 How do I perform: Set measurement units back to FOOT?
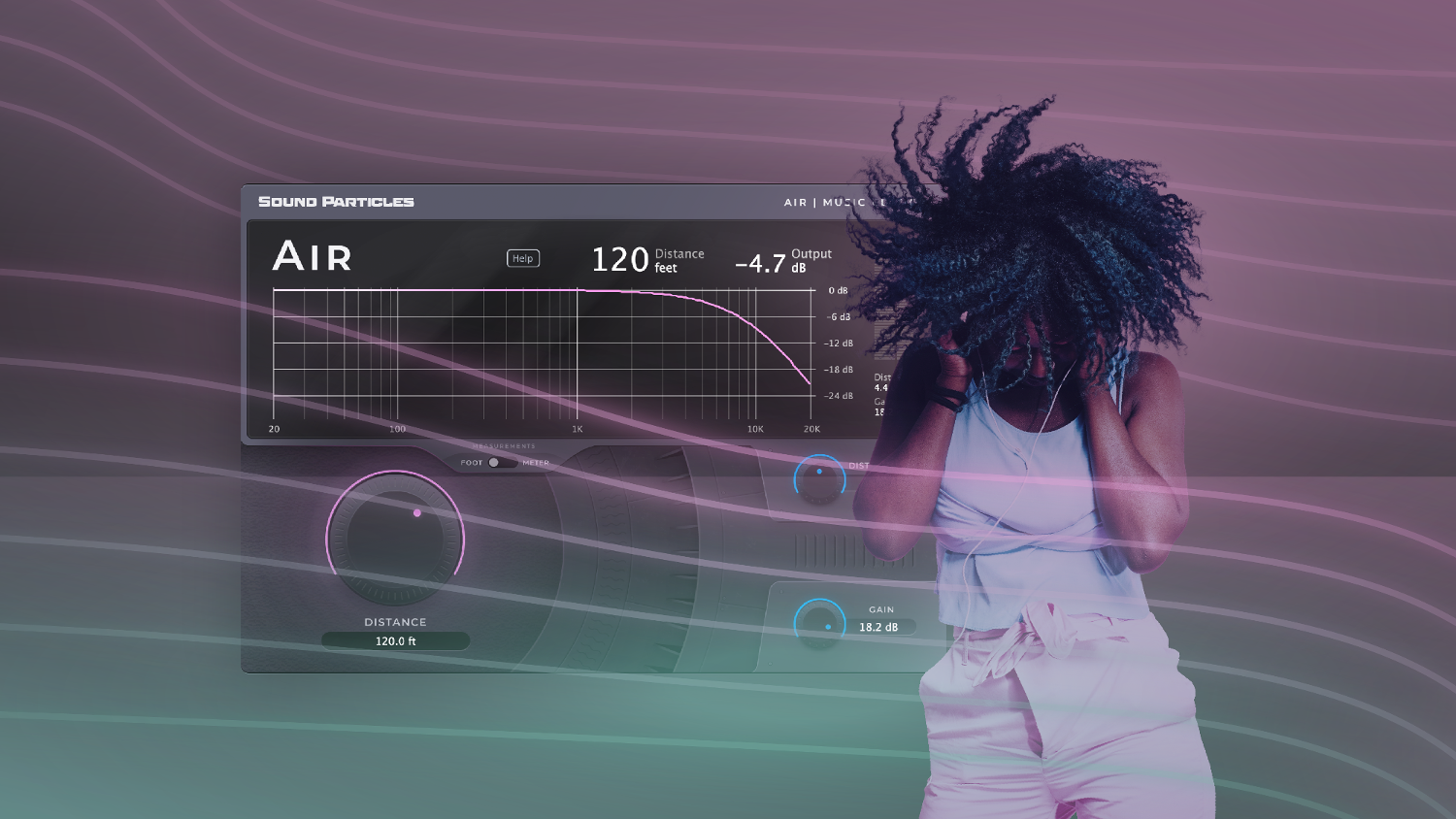pyautogui.click(x=473, y=462)
